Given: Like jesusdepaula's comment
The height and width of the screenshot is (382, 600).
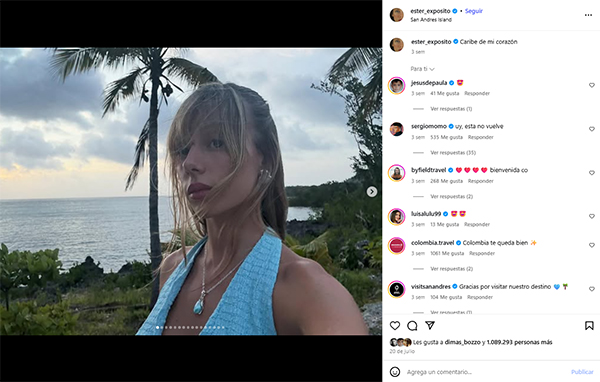Looking at the screenshot, I should click(x=592, y=85).
